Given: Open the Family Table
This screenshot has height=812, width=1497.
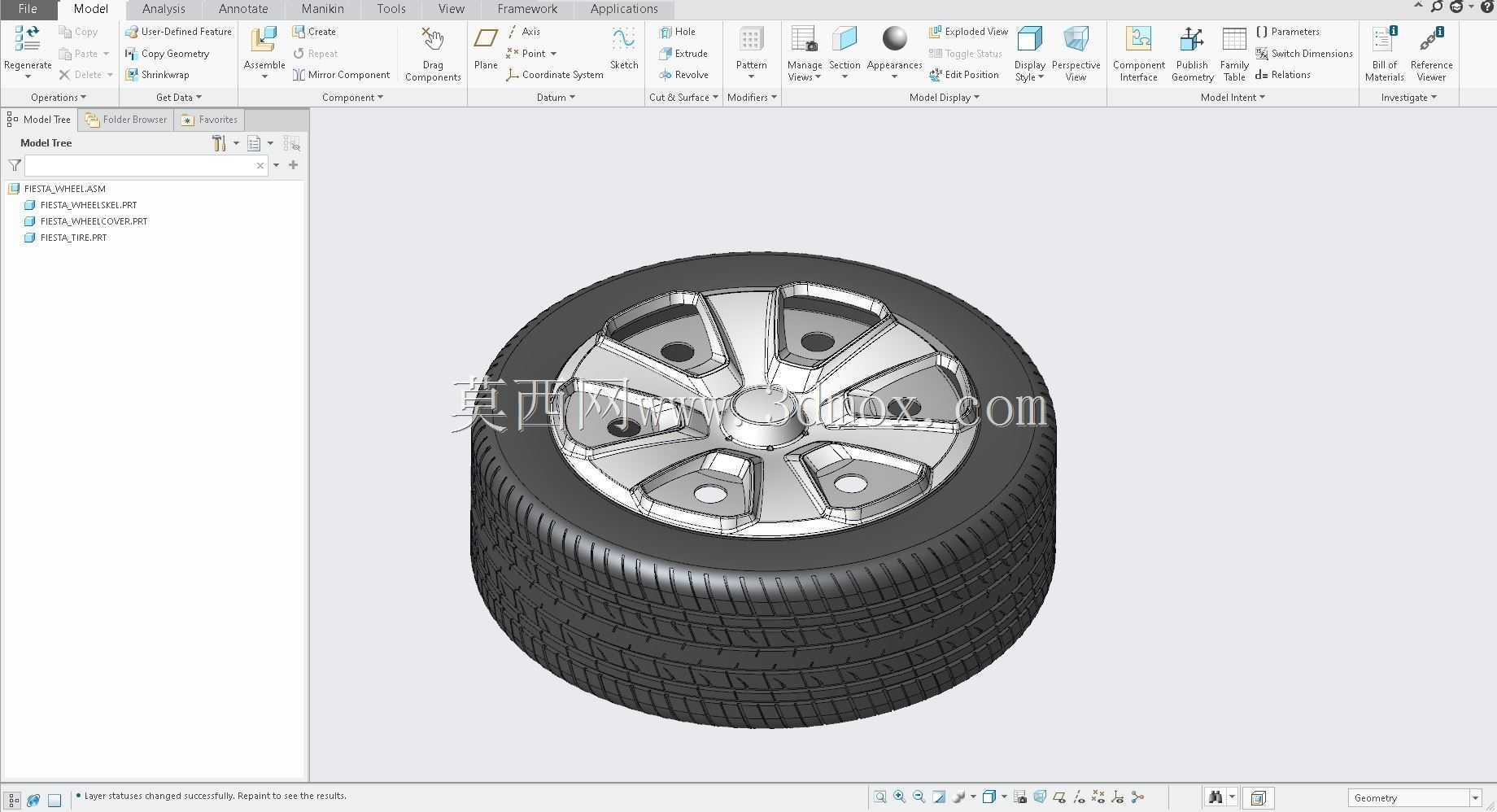Looking at the screenshot, I should coord(1234,54).
